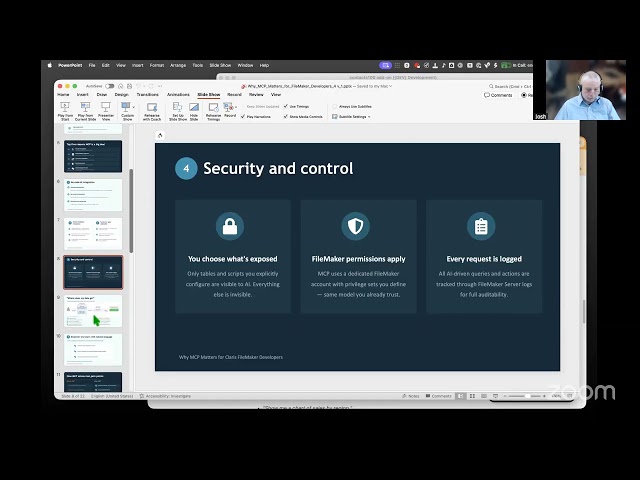
Task: Click Comments button in status bar
Action: pos(439,396)
